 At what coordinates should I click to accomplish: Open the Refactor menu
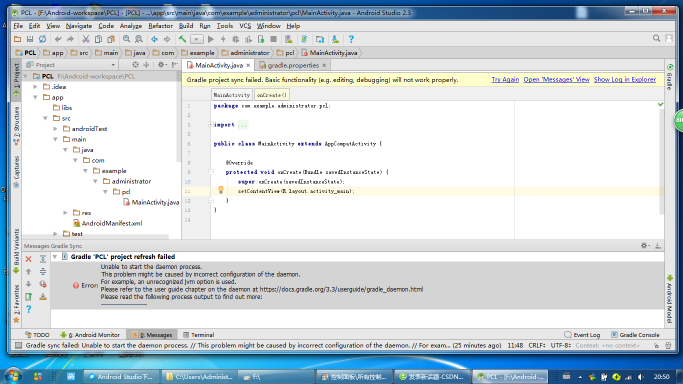[x=160, y=26]
